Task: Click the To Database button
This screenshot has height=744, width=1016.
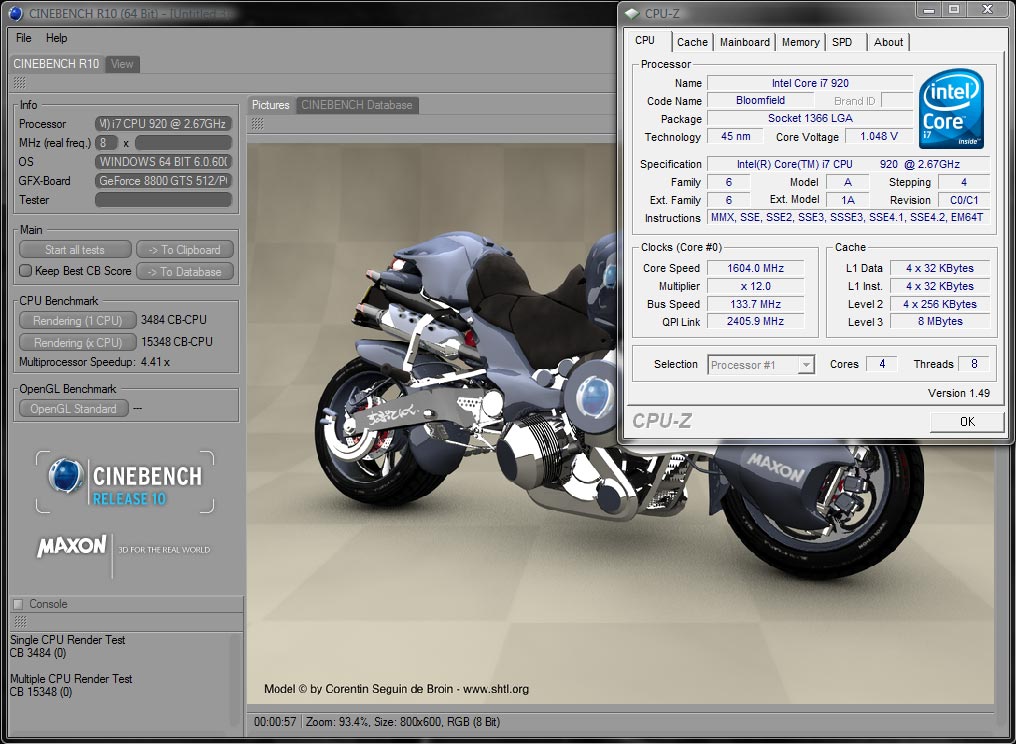Action: pyautogui.click(x=185, y=272)
